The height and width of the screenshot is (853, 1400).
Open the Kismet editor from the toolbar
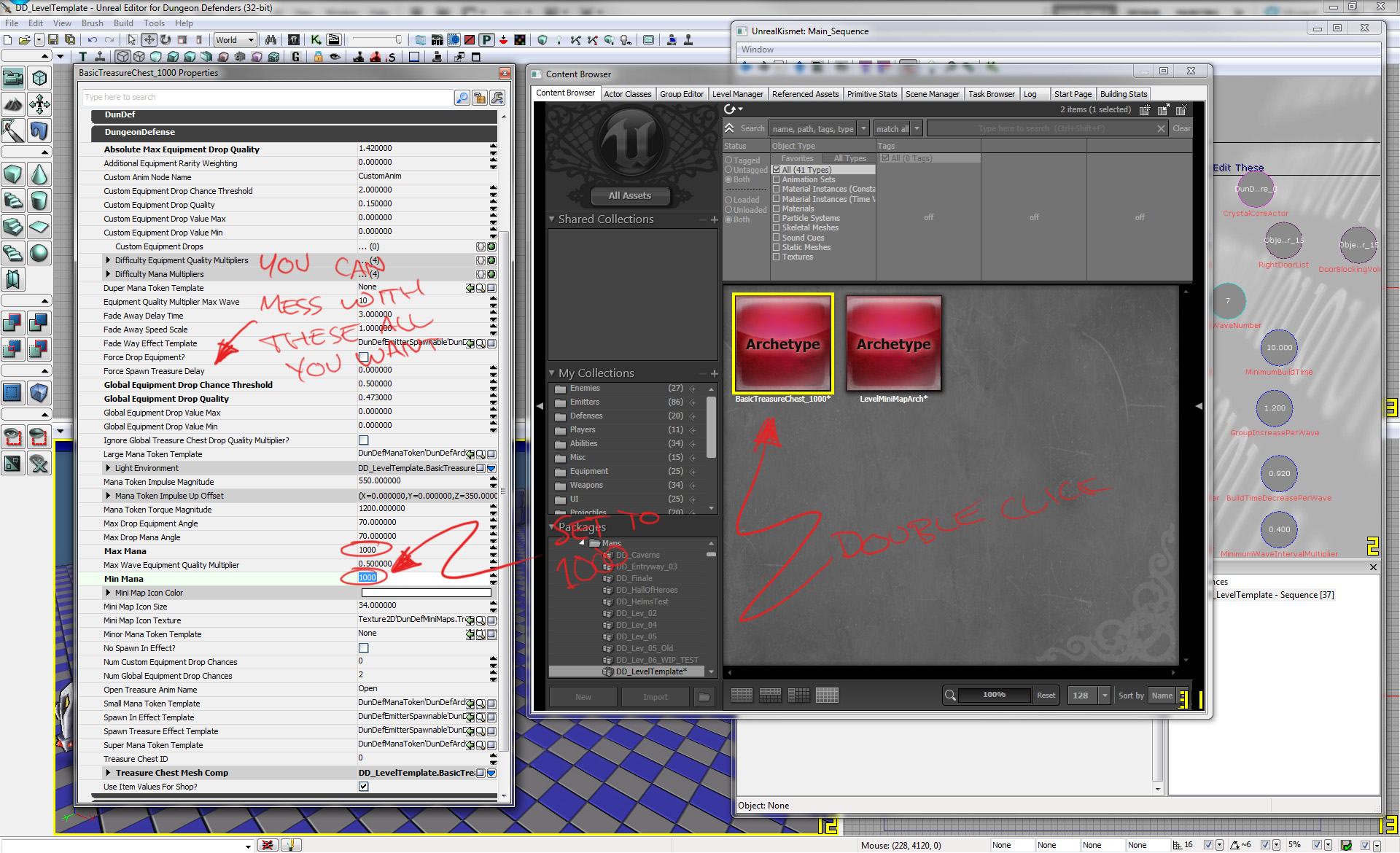[x=316, y=40]
